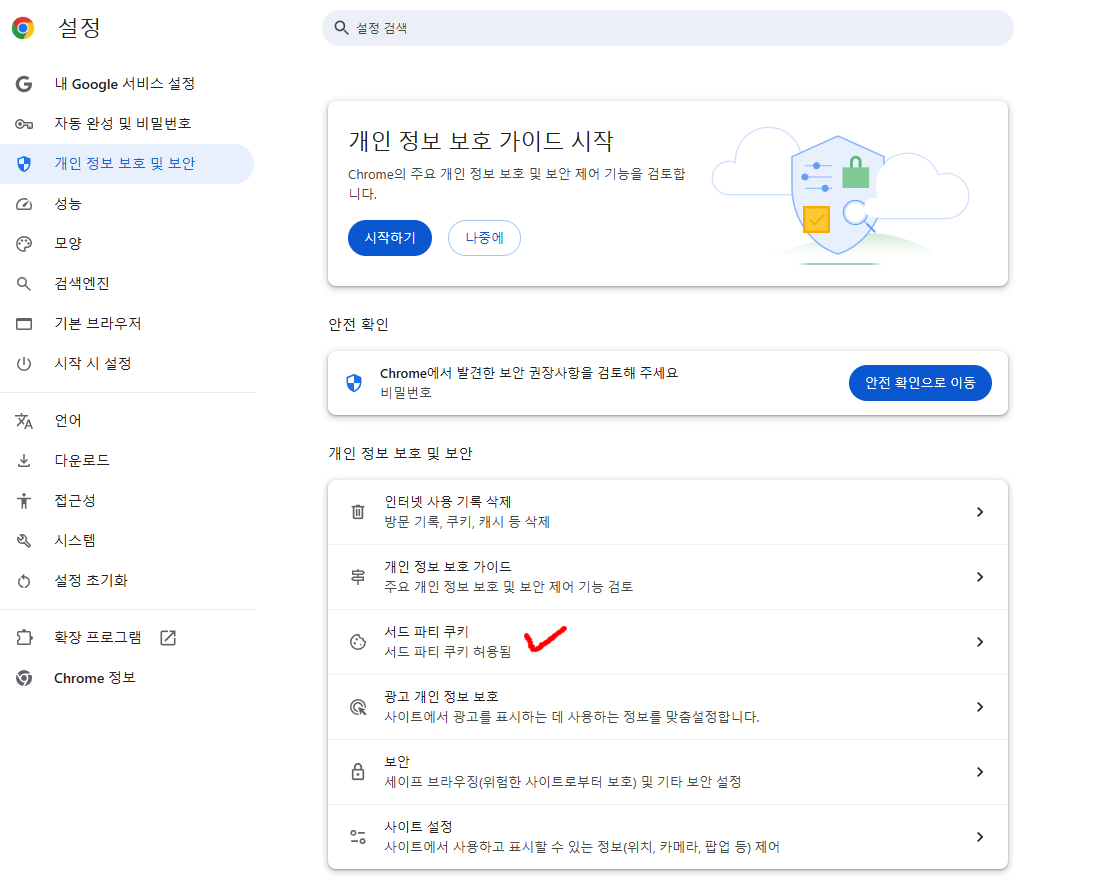Open 확장 프로그램 link in sidebar
The width and height of the screenshot is (1117, 879).
point(127,638)
